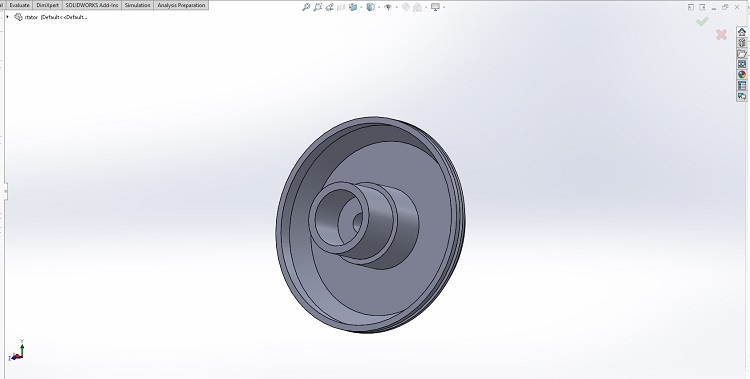Open the View Orientation cube icon

coord(353,7)
